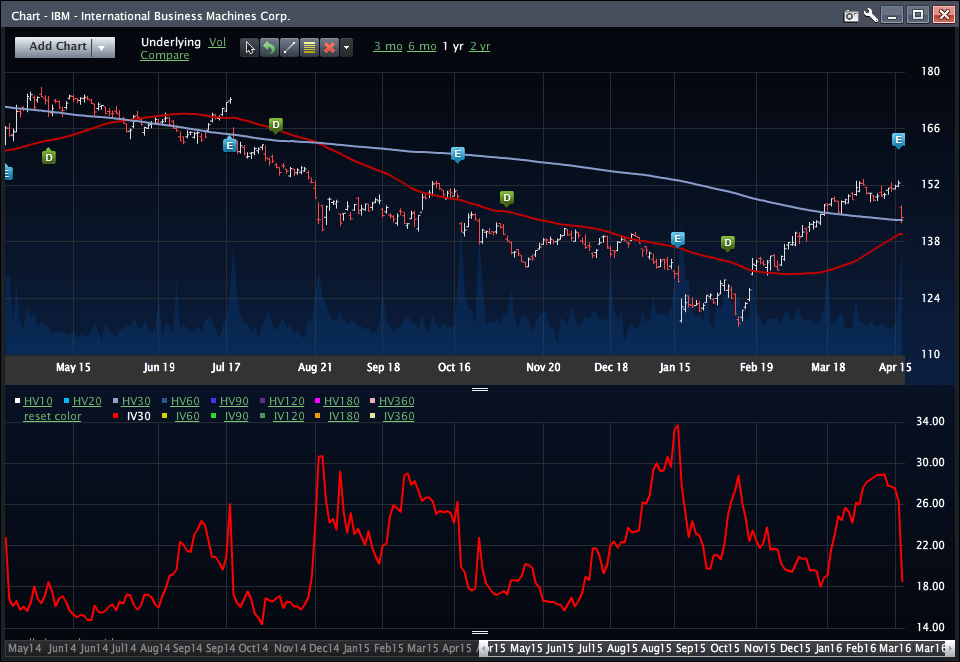Enable the IV60 implied volatility line
The image size is (960, 662).
187,416
